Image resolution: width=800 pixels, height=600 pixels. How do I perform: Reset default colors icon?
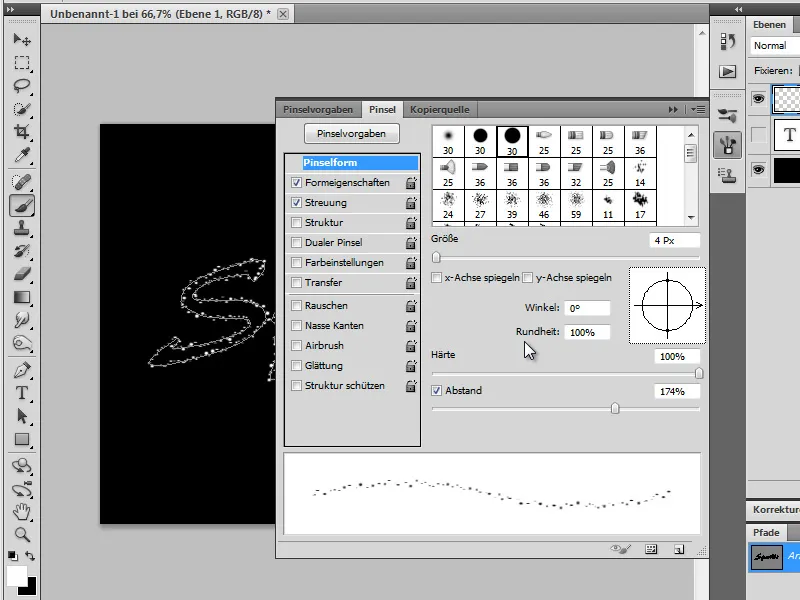click(x=13, y=556)
